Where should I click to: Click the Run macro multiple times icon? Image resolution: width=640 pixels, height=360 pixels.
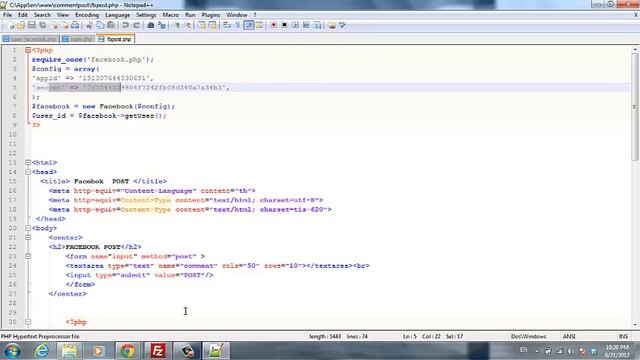306,25
